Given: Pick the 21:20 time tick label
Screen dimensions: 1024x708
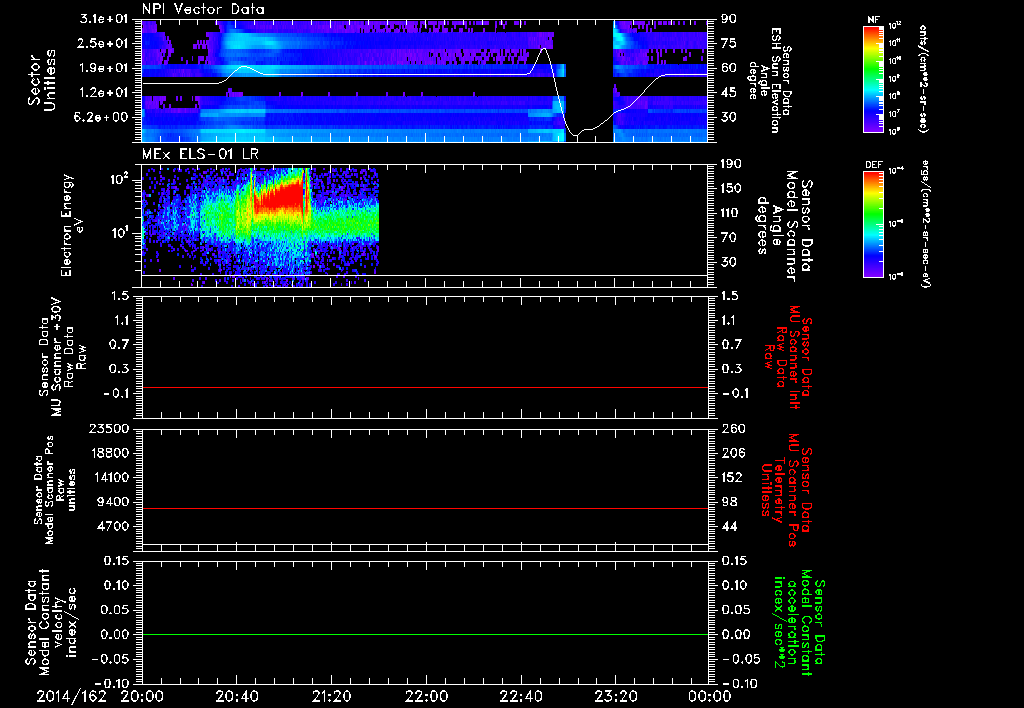Looking at the screenshot, I should click(x=331, y=696).
